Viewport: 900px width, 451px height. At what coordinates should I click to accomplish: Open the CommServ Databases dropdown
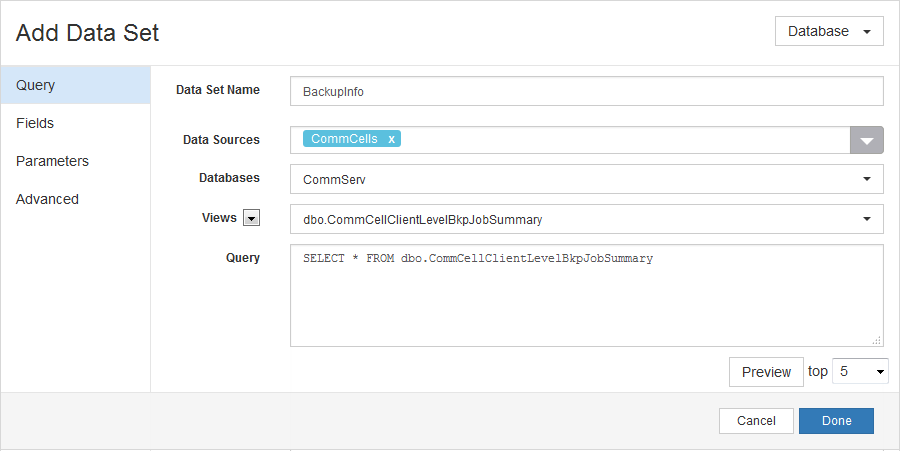click(586, 179)
